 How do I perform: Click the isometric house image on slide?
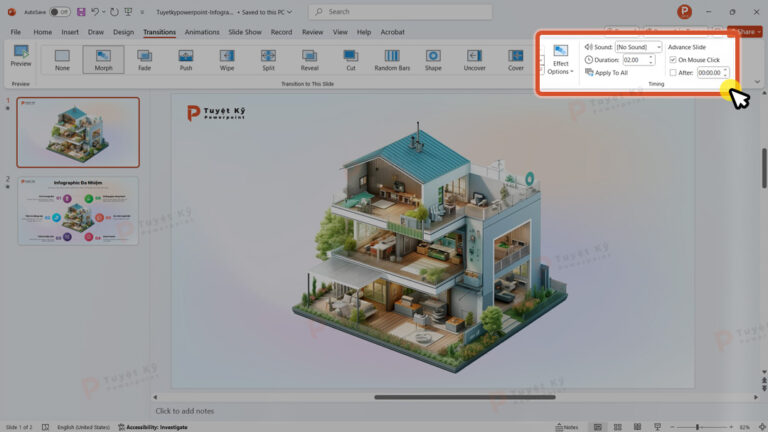click(430, 247)
